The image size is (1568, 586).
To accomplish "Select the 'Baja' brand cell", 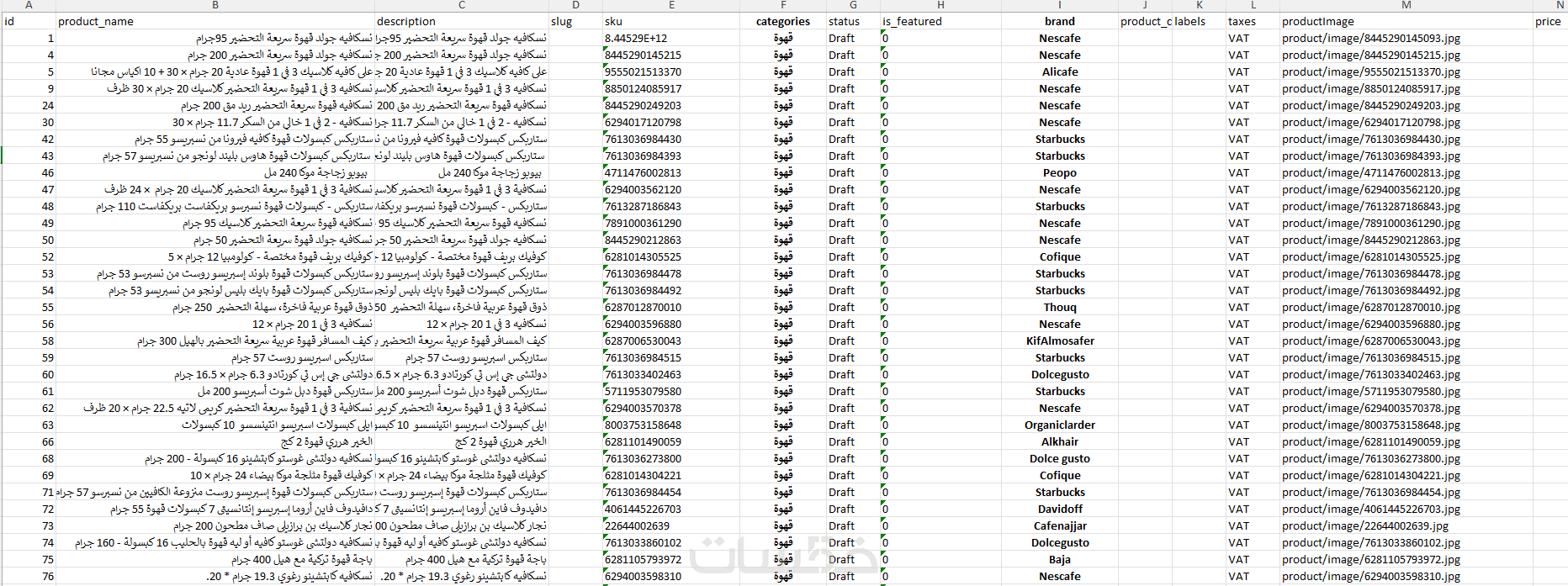I will [x=1059, y=559].
